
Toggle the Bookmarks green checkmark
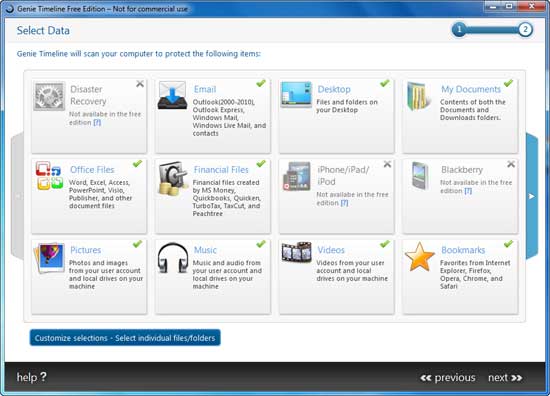pyautogui.click(x=508, y=244)
